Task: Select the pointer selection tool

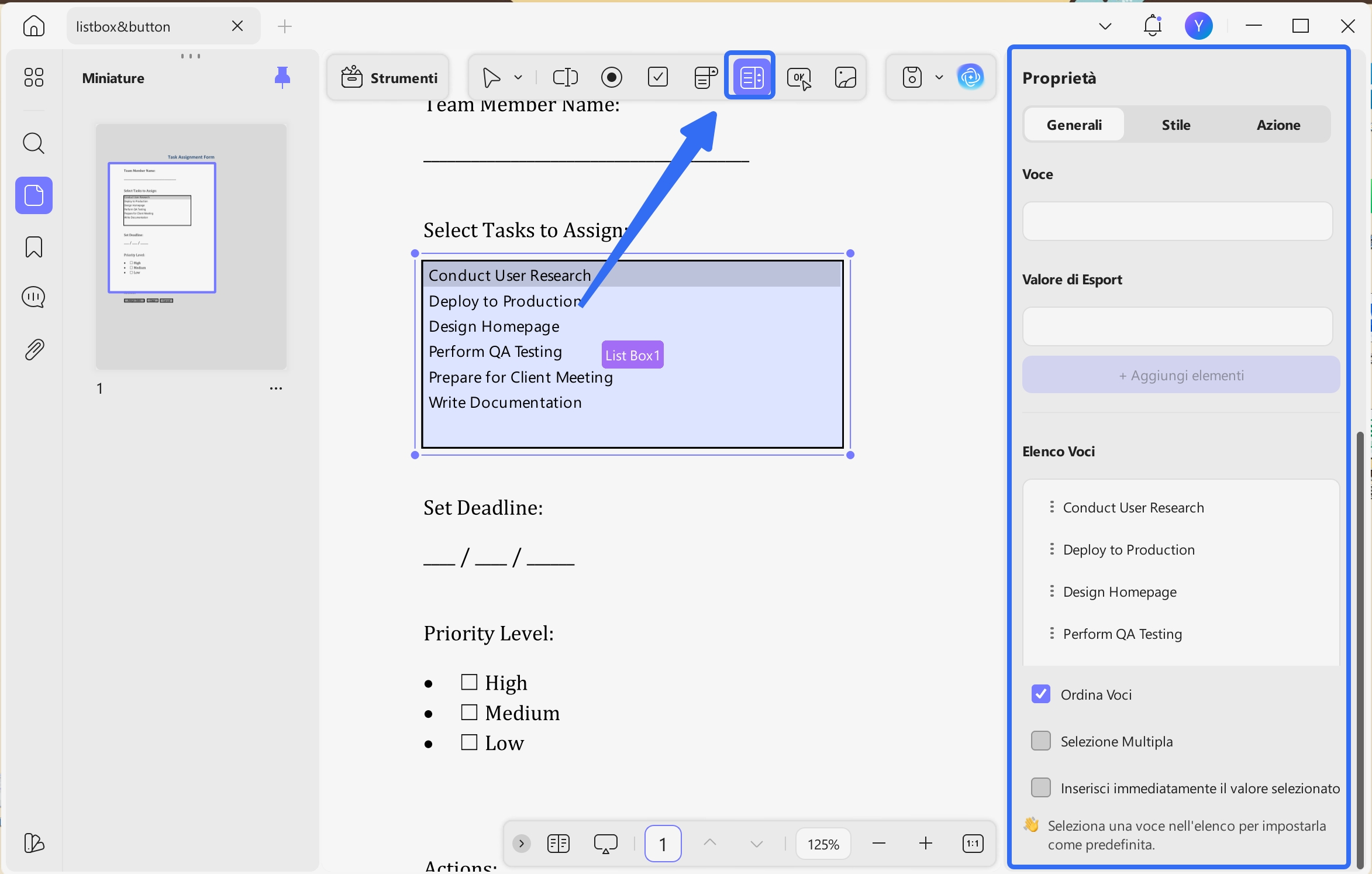Action: coord(491,77)
